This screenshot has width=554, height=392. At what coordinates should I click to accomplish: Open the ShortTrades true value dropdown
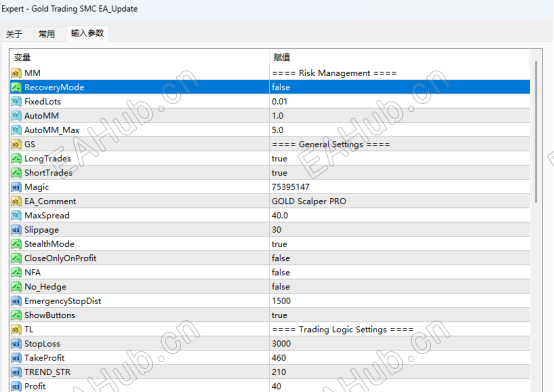pyautogui.click(x=400, y=173)
